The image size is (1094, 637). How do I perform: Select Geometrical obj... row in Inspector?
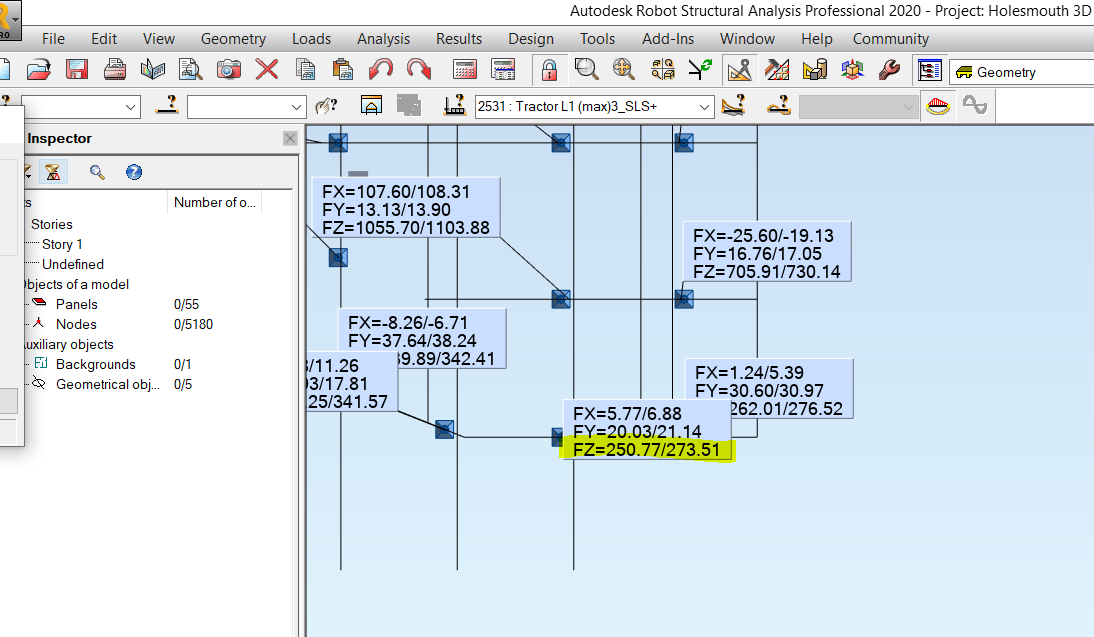tap(107, 384)
